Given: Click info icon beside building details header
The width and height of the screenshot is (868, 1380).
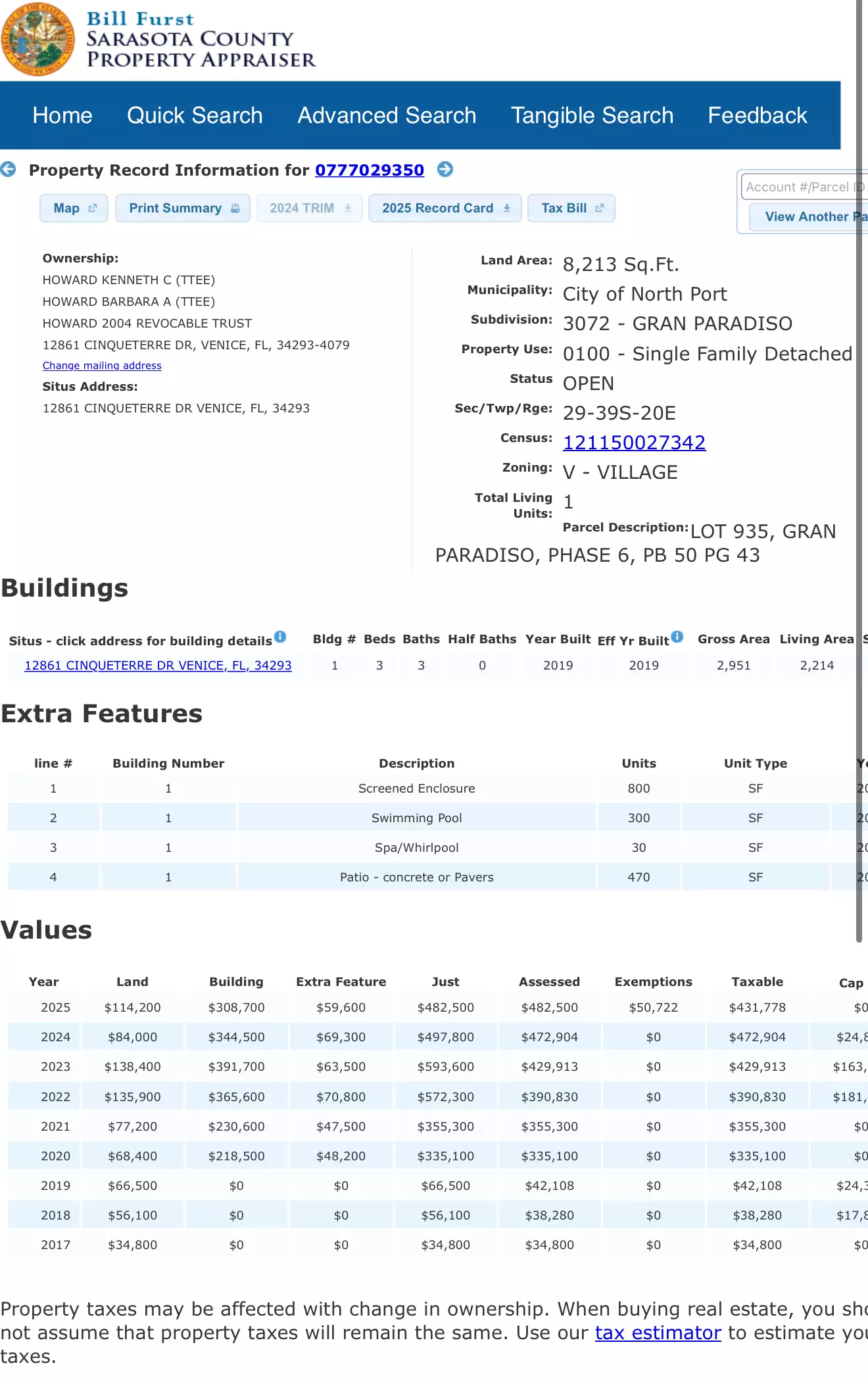Looking at the screenshot, I should pos(280,637).
